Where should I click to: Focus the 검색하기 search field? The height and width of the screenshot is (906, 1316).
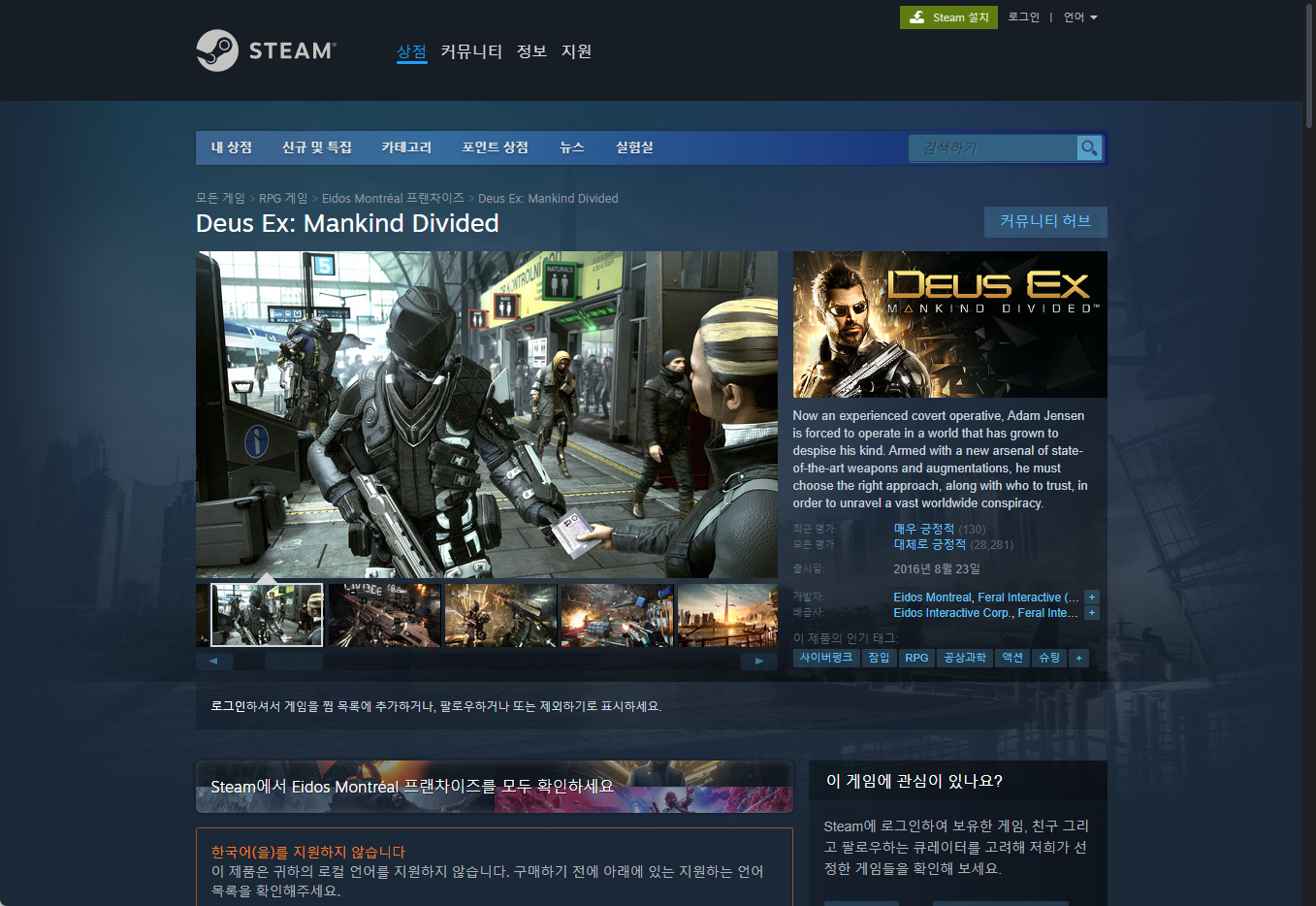(993, 147)
